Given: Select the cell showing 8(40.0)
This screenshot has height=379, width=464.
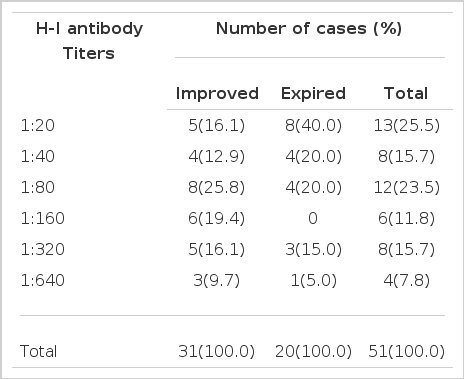Looking at the screenshot, I should coord(313,125).
